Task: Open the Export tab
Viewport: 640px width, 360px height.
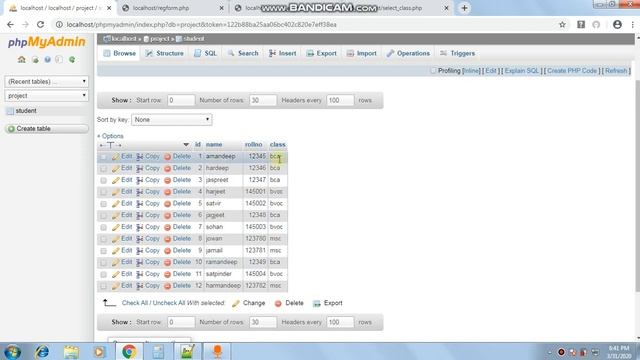Action: click(x=322, y=53)
